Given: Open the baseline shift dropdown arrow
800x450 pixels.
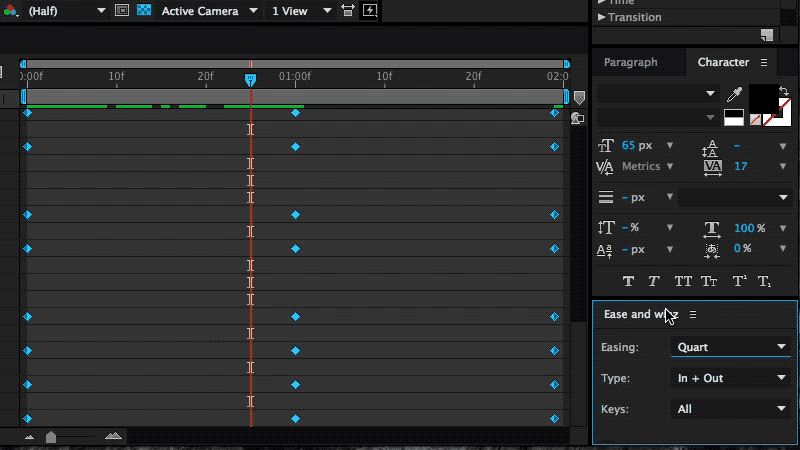Looking at the screenshot, I should (x=670, y=249).
